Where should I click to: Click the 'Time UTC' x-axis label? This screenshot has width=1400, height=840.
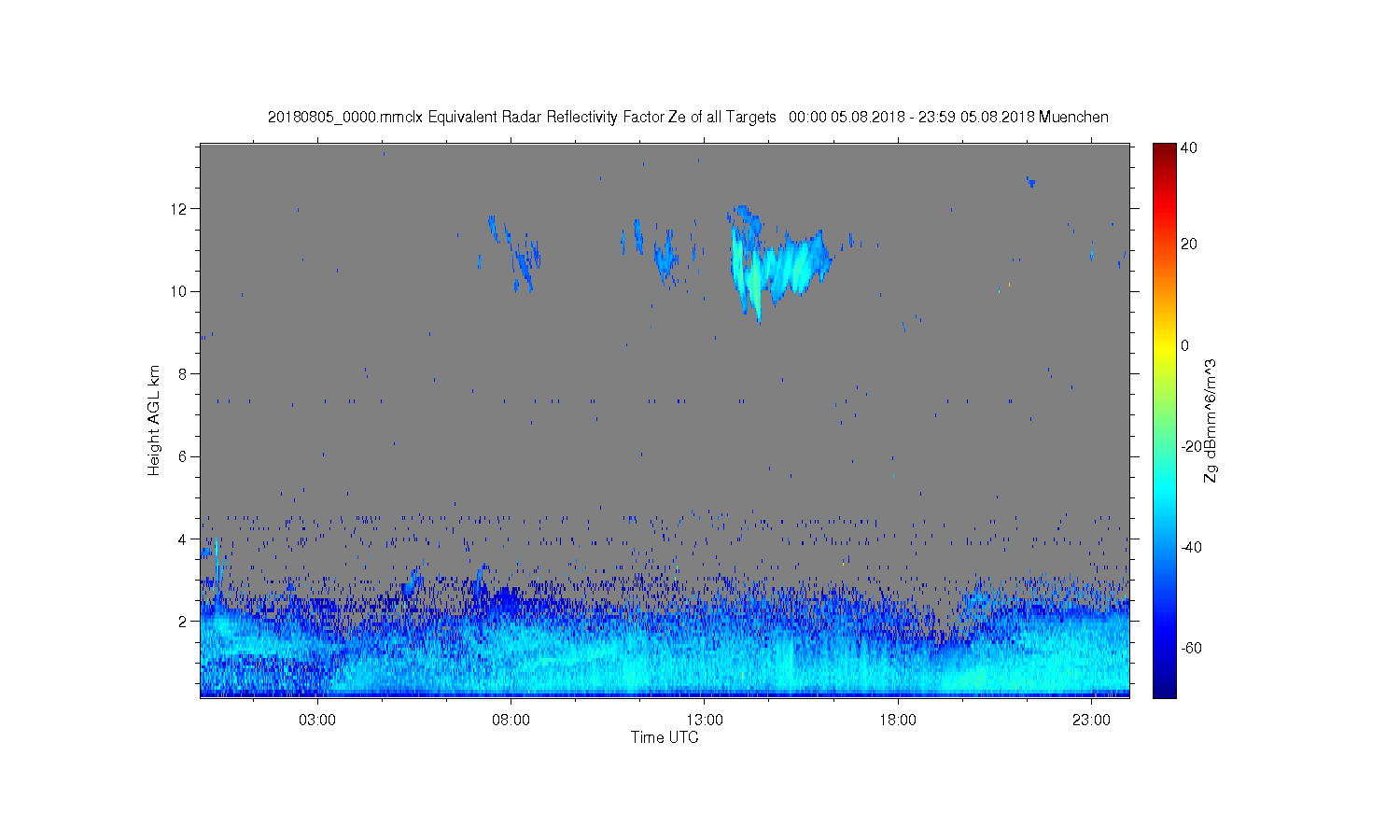tap(665, 737)
